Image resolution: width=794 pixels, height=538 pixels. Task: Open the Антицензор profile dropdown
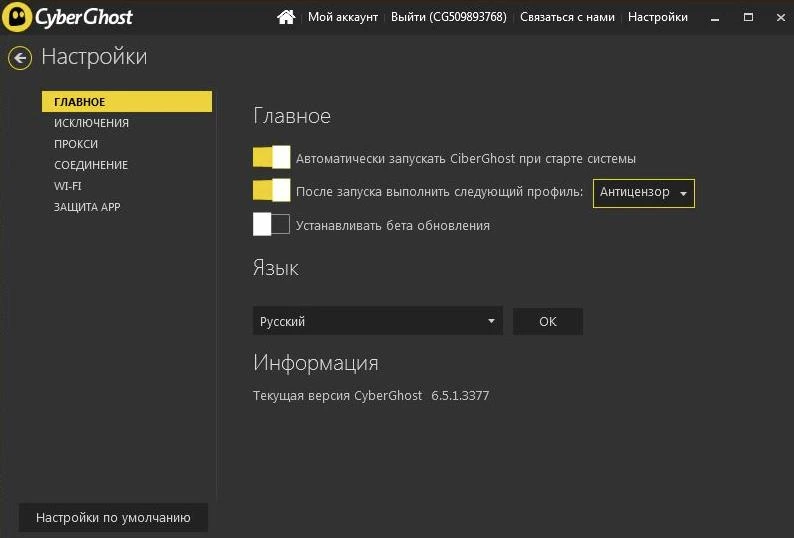click(x=644, y=193)
